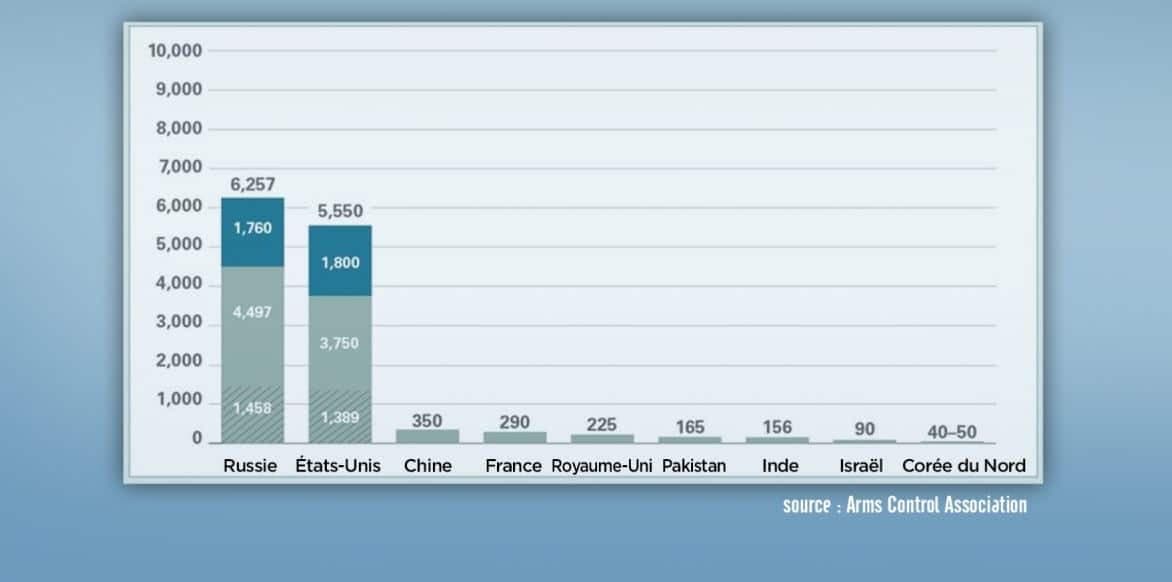
Task: Click the Russie axis label
Action: (251, 466)
